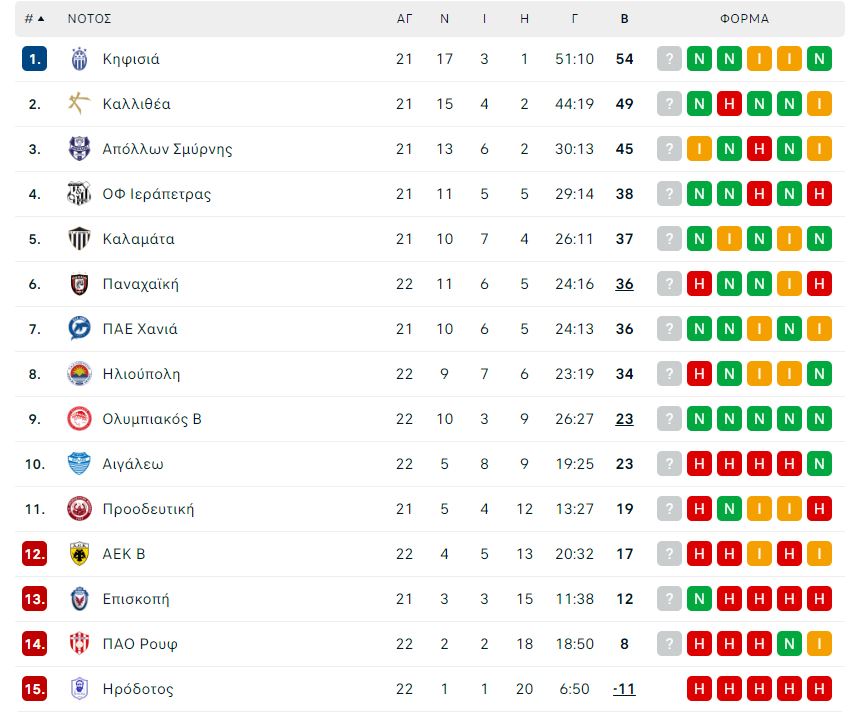Open the Παναχαϊκή team name link
This screenshot has height=726, width=853.
pyautogui.click(x=140, y=284)
